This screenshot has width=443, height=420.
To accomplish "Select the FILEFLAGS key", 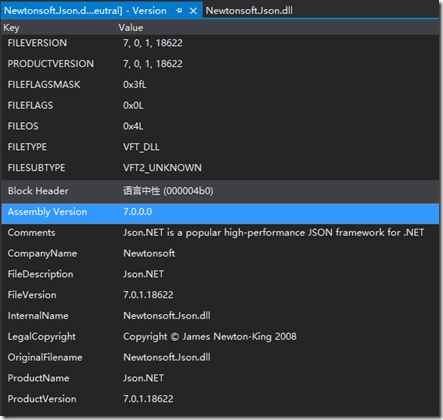I will click(30, 105).
